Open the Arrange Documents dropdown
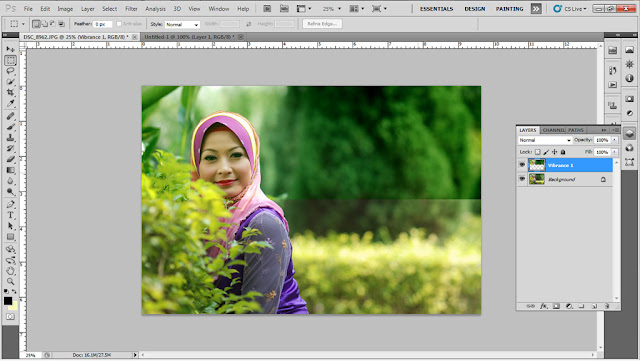 pos(356,9)
